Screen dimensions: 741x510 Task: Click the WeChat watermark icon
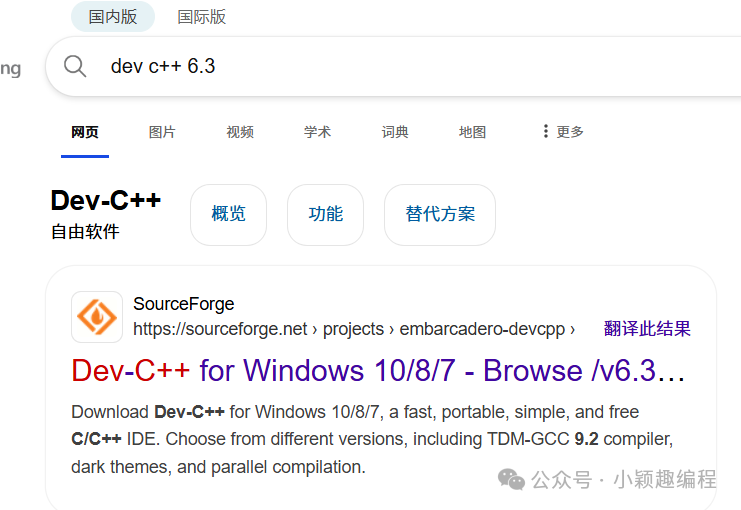point(511,479)
